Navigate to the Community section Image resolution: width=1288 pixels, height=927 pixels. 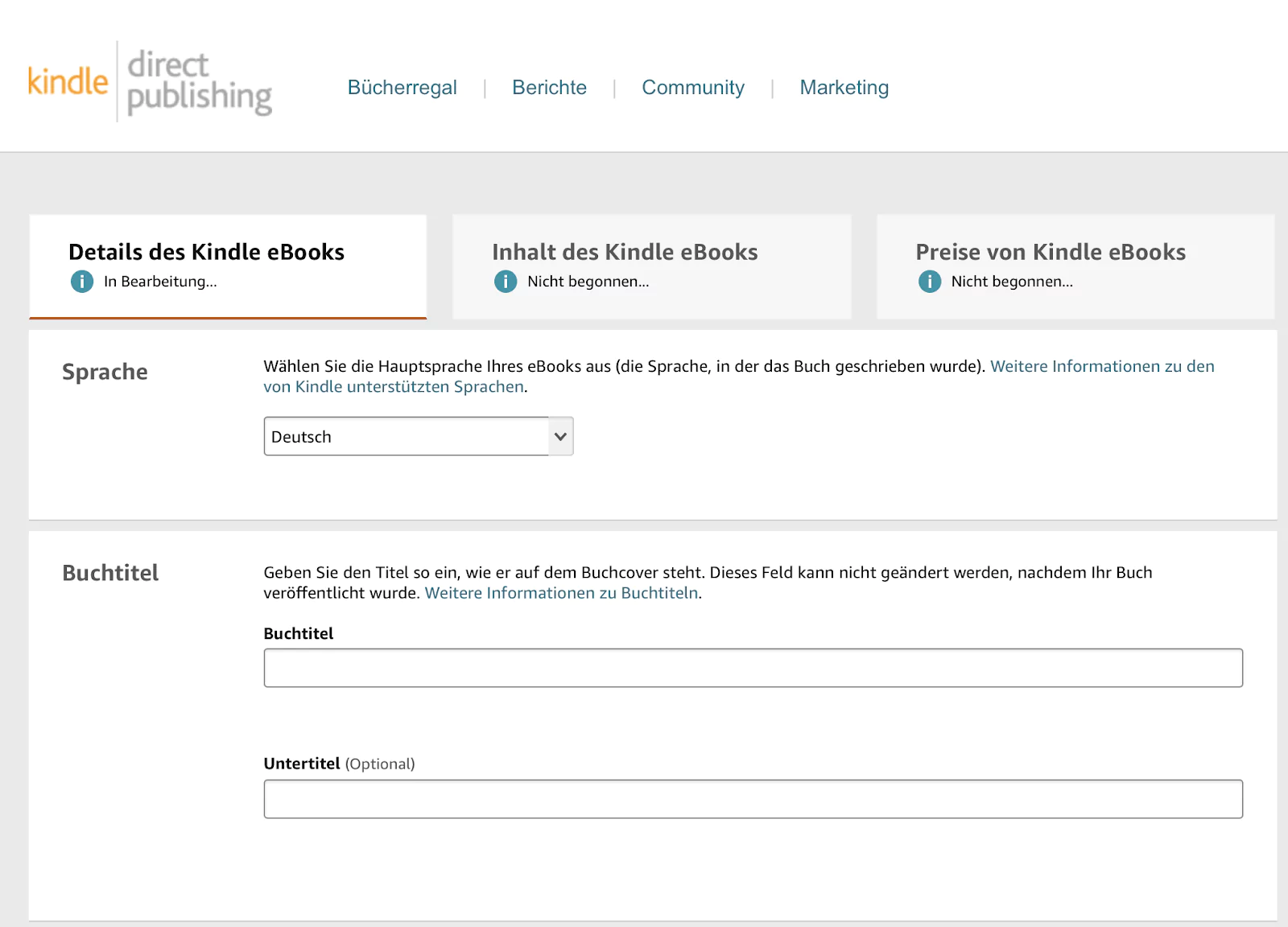point(693,88)
